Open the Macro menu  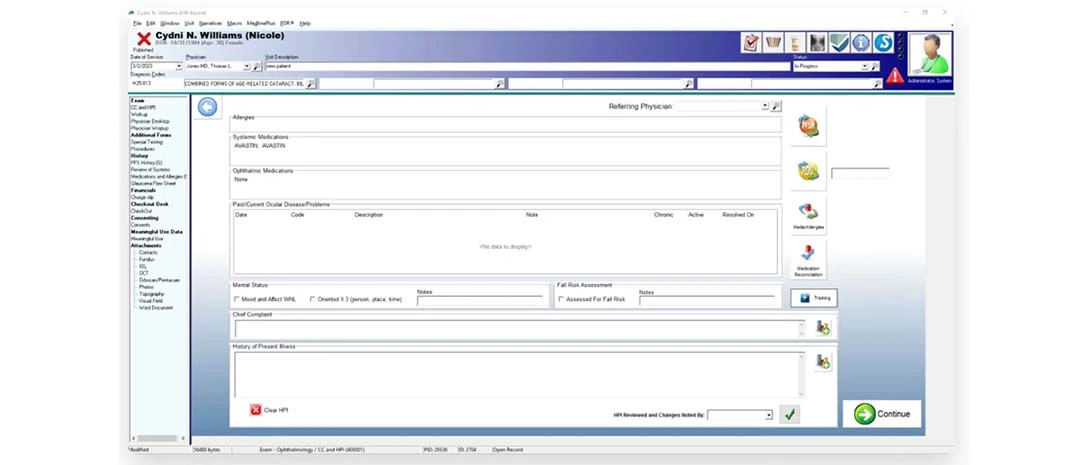(235, 23)
